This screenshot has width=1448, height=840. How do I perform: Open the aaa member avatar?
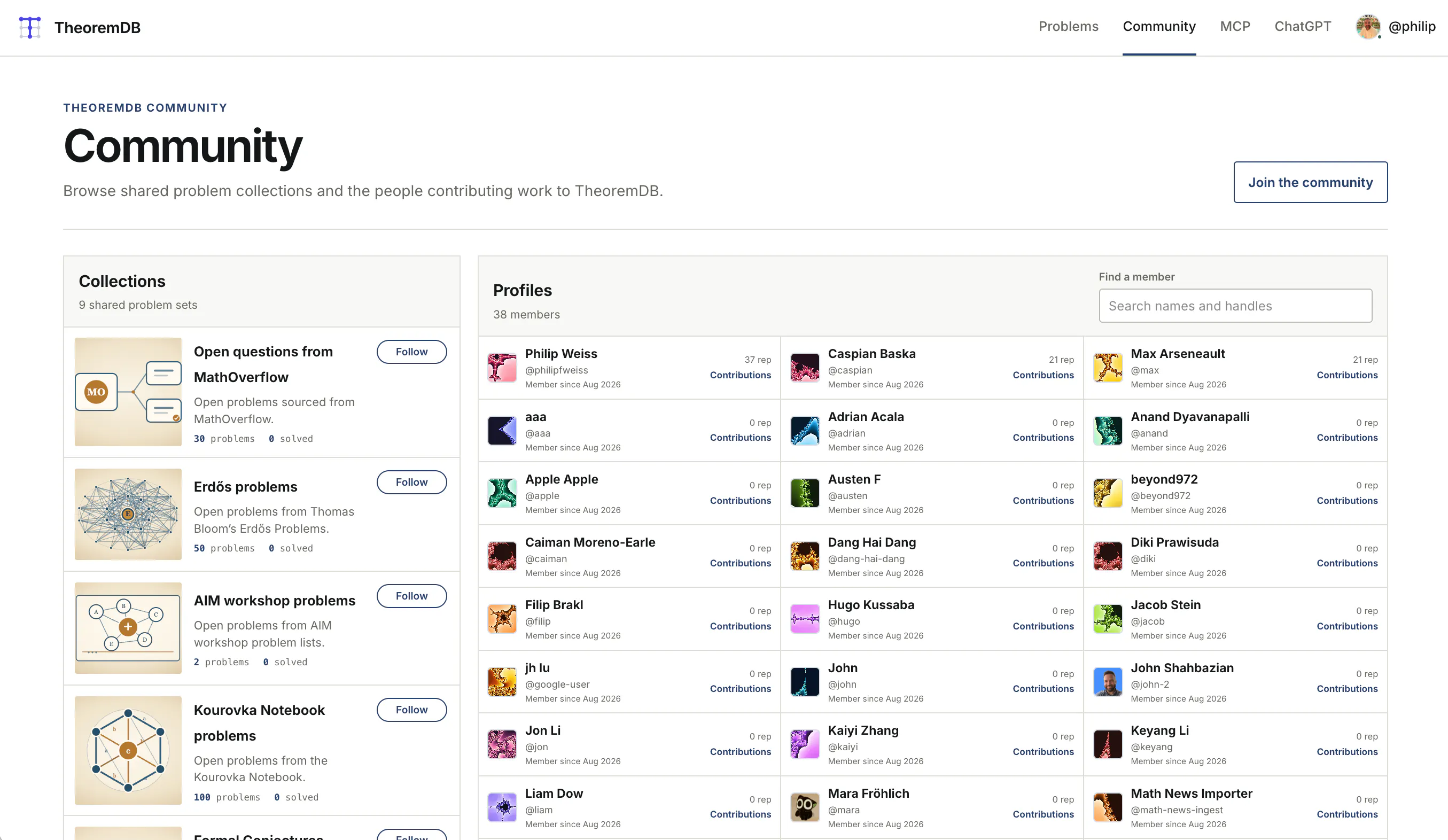(502, 431)
